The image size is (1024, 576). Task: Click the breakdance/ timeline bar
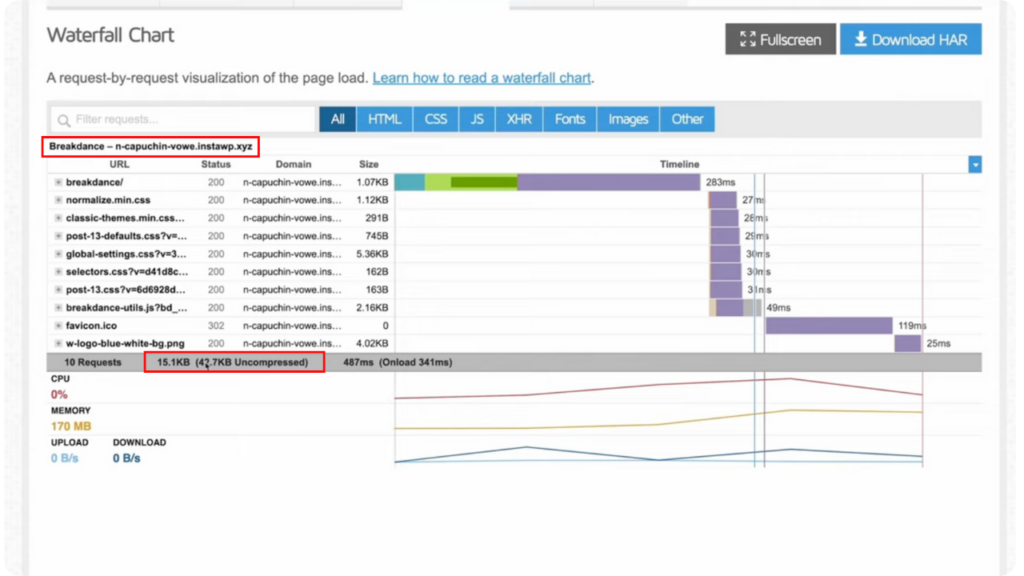click(x=547, y=182)
